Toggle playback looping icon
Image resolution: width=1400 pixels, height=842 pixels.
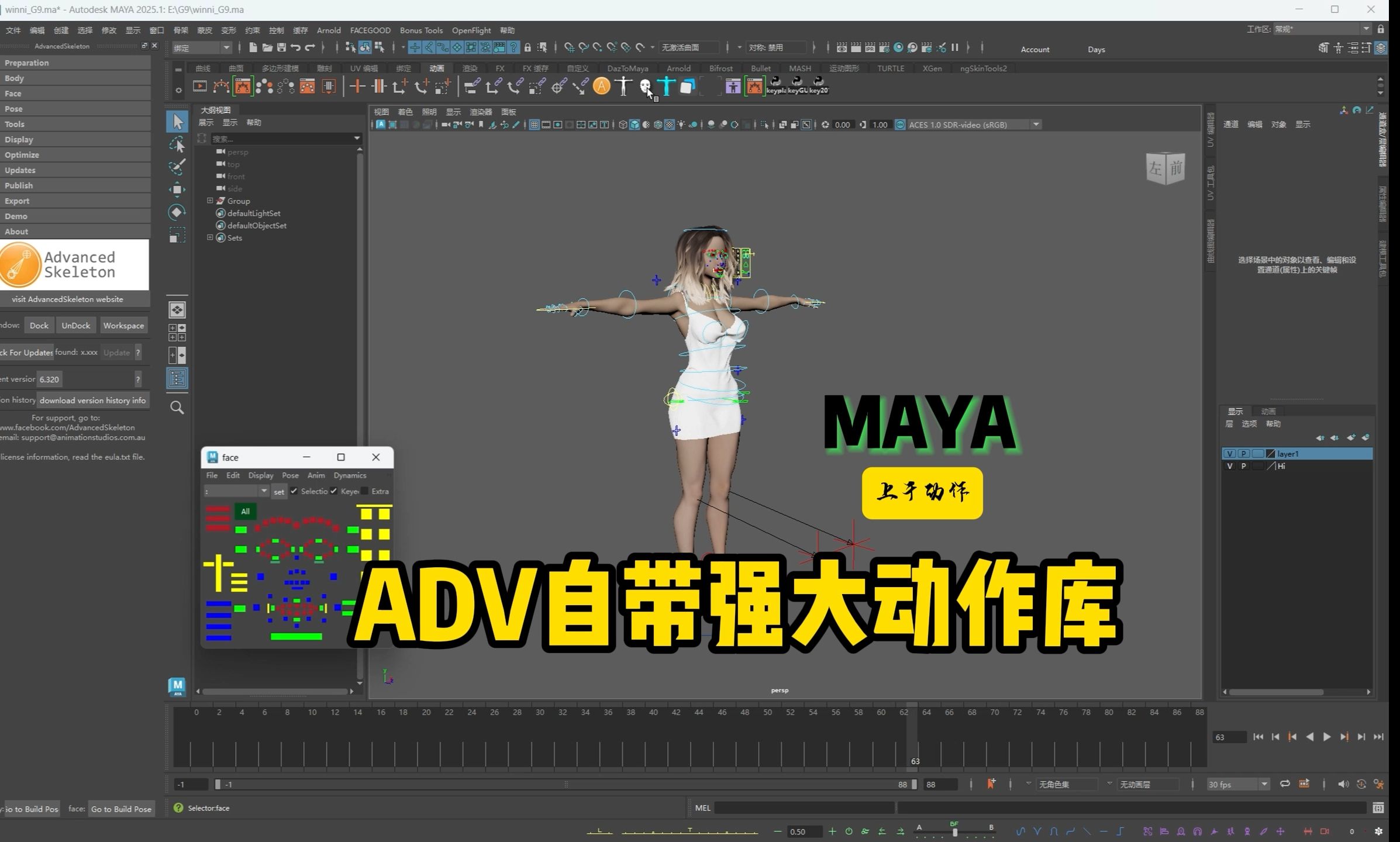1285,784
